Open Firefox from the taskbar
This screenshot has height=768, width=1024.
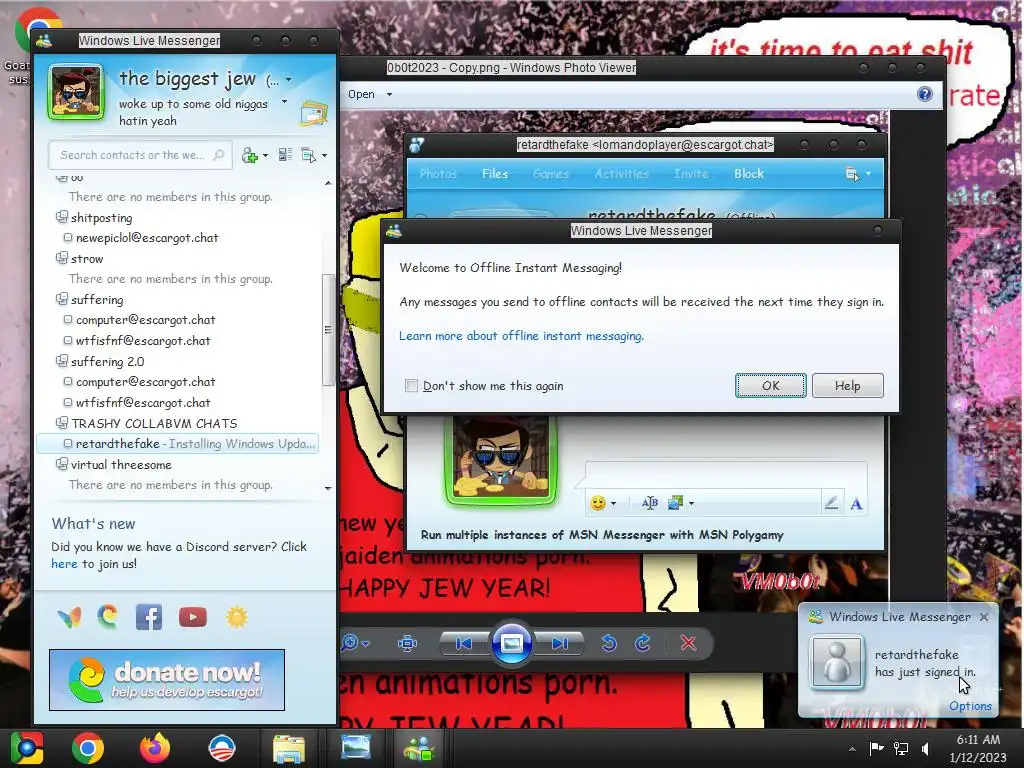pos(155,748)
